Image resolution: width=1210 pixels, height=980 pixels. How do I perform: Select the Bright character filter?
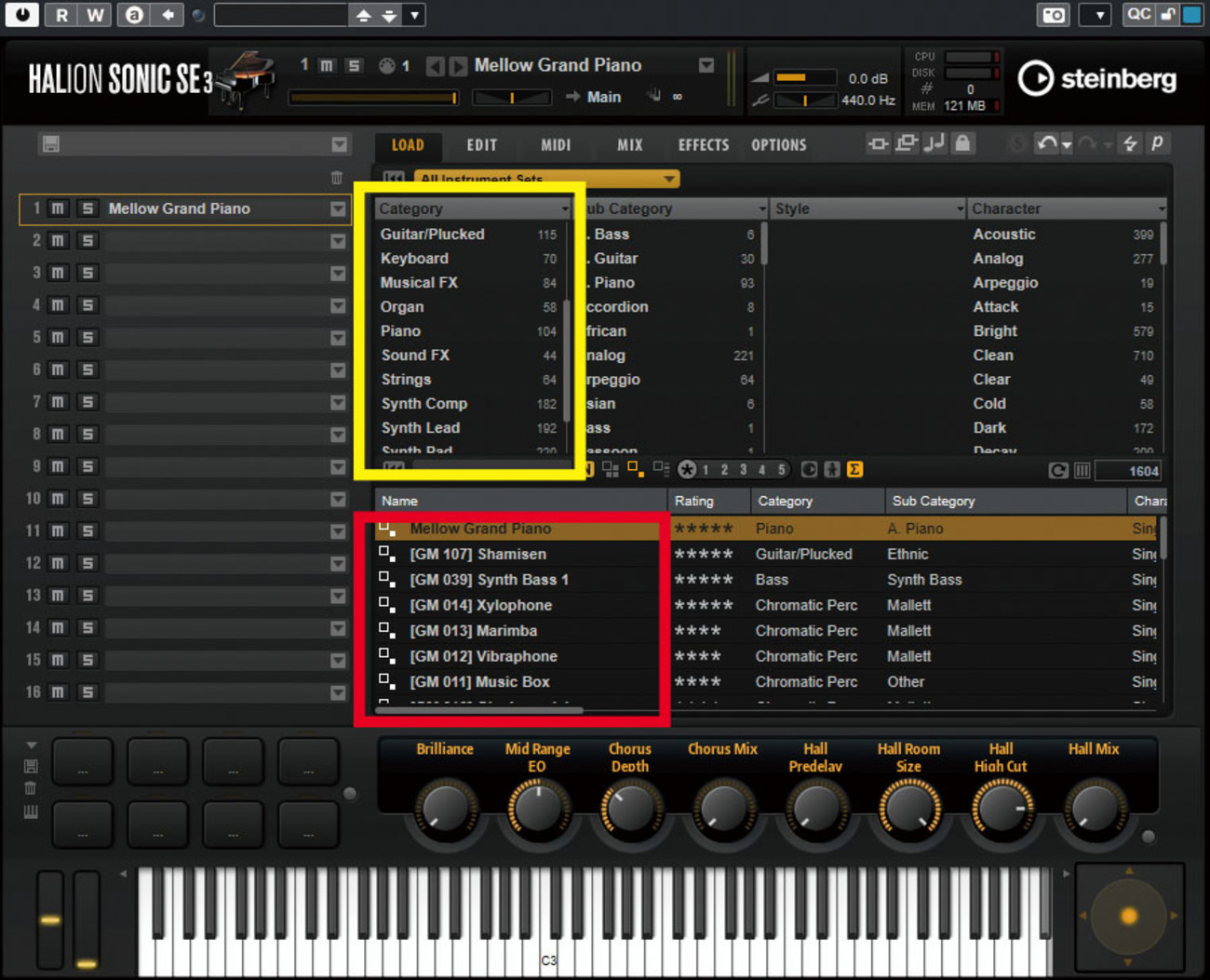(1062, 331)
